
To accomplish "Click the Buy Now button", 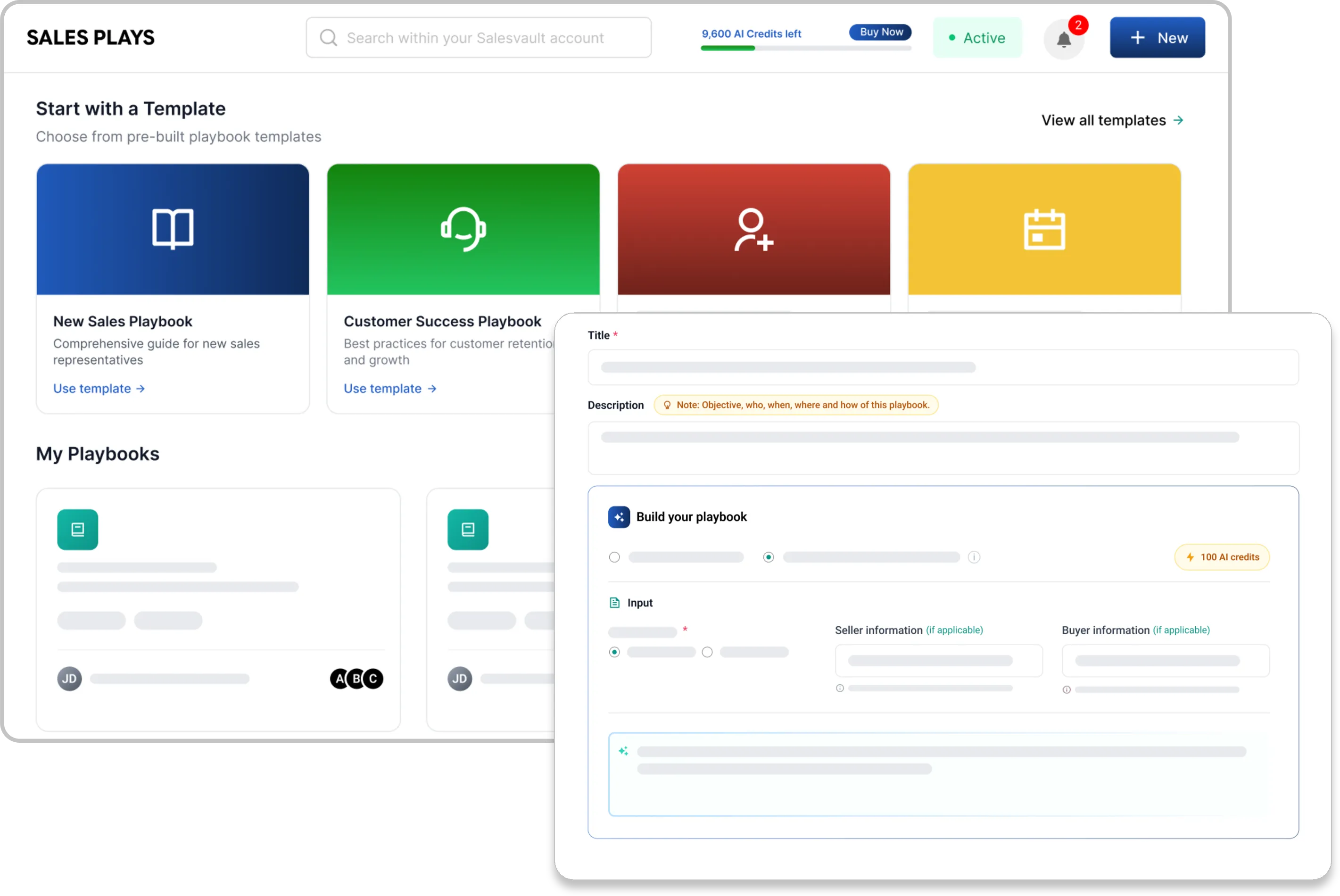I will (880, 32).
